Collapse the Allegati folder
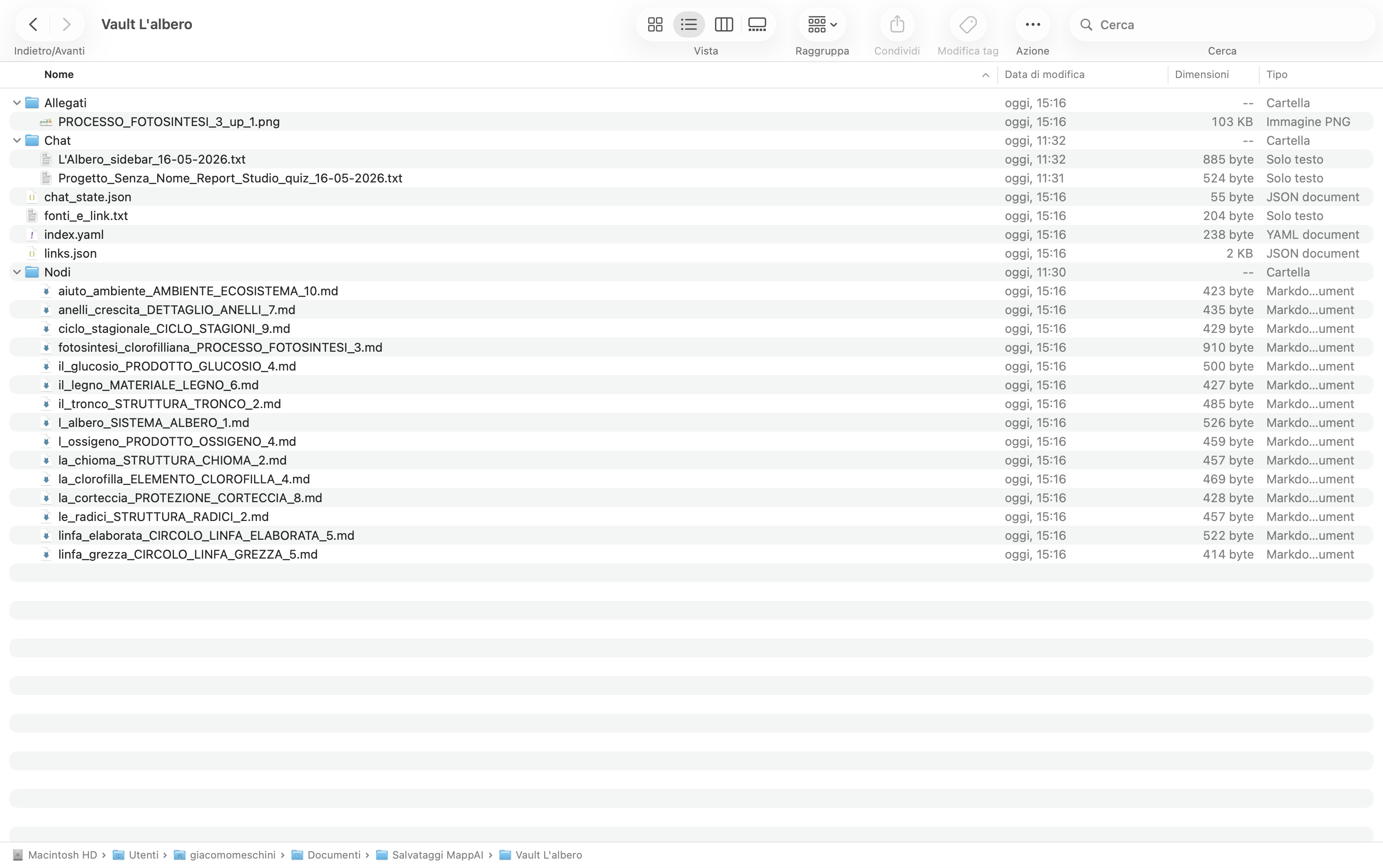Screen dimensions: 1383x868 click(16, 103)
